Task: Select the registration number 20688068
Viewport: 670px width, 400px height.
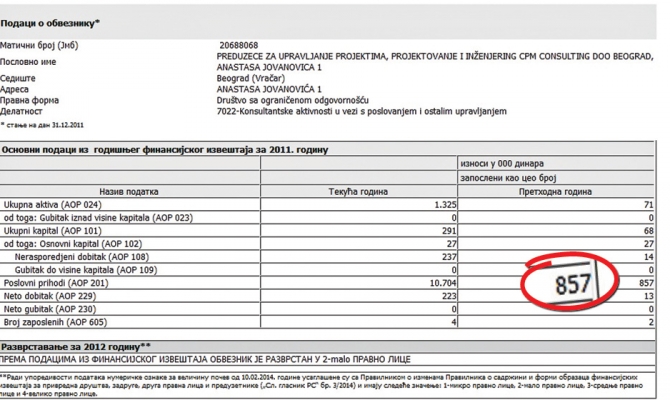Action: pos(238,45)
